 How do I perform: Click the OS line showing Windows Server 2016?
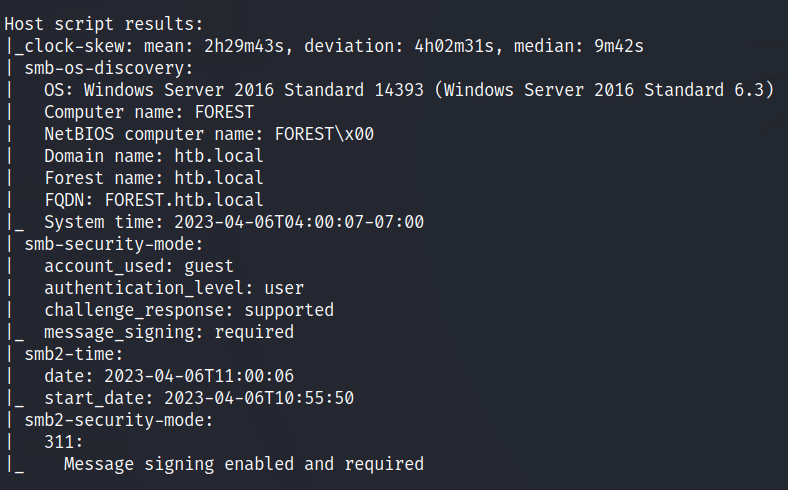408,90
